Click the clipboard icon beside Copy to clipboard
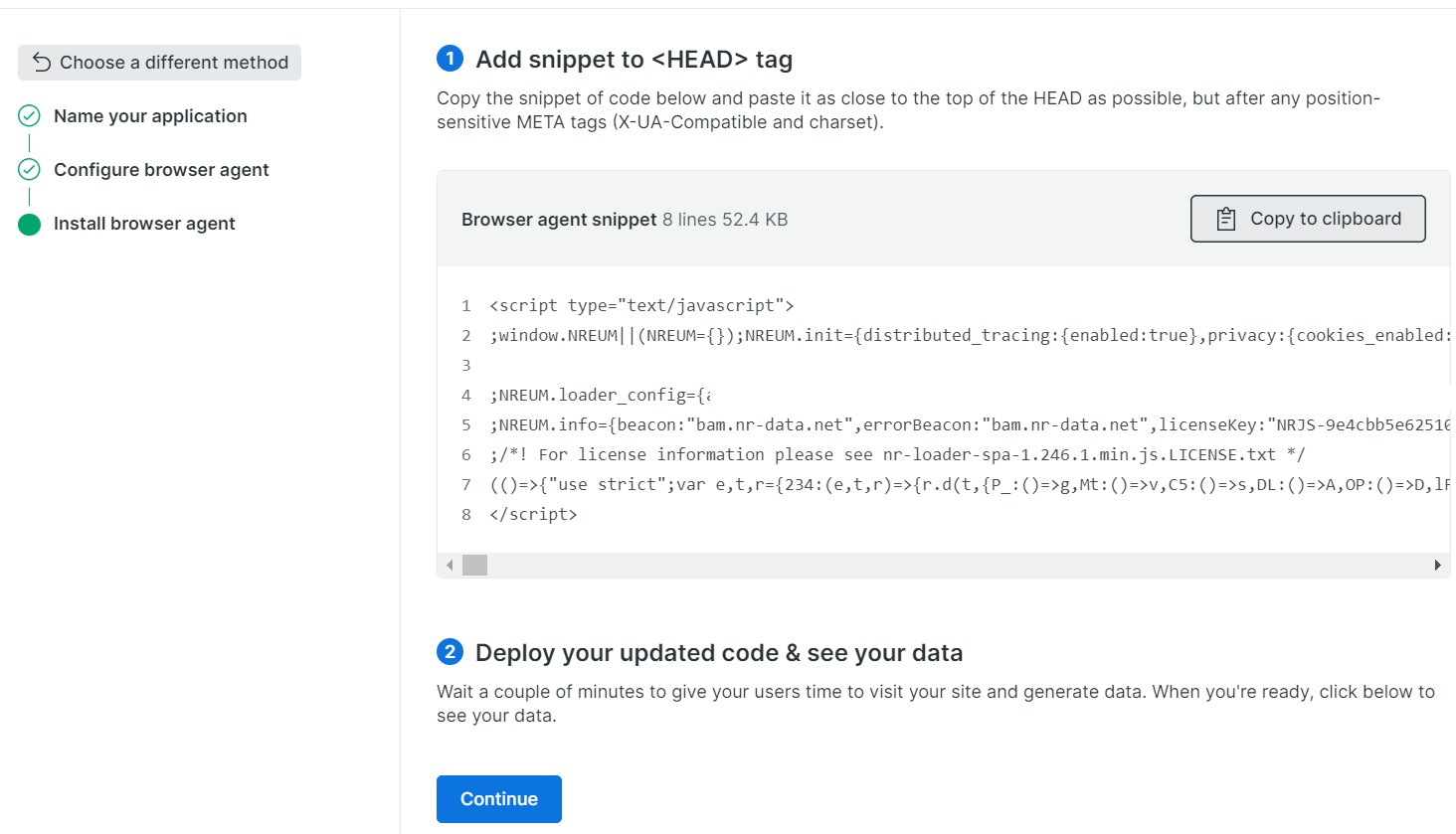This screenshot has width=1456, height=834. [1226, 219]
